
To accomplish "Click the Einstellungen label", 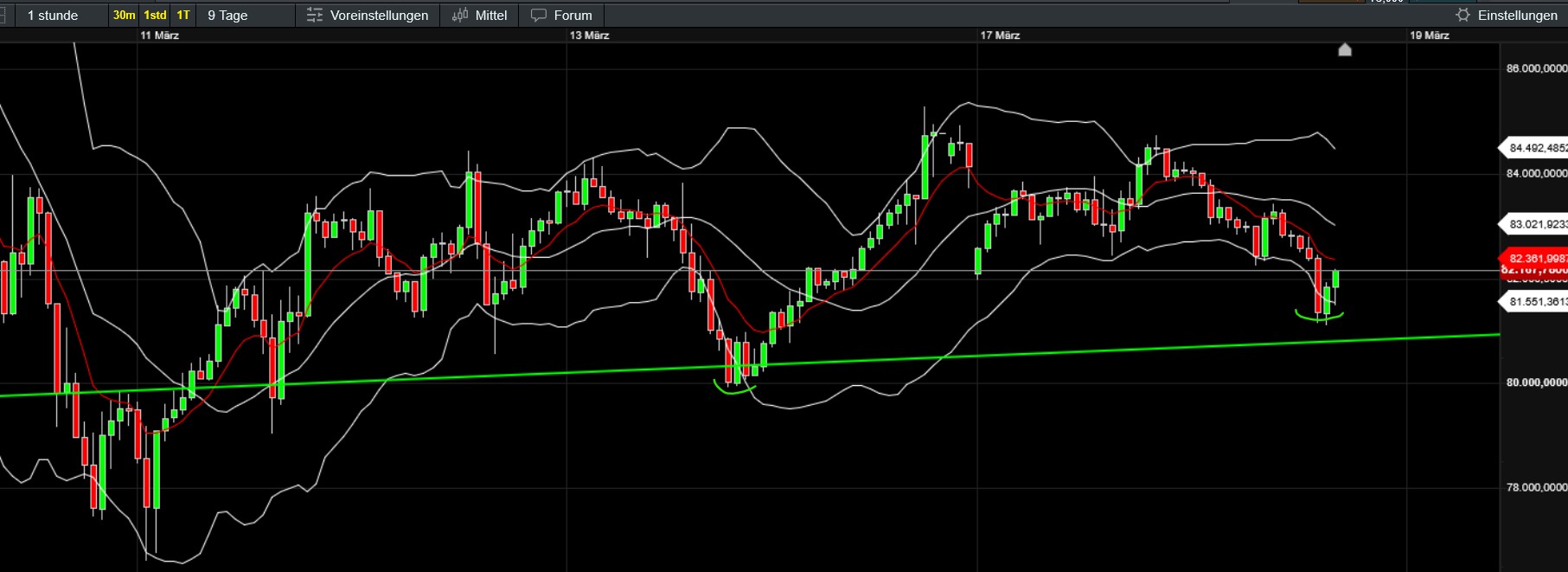I will [1517, 16].
